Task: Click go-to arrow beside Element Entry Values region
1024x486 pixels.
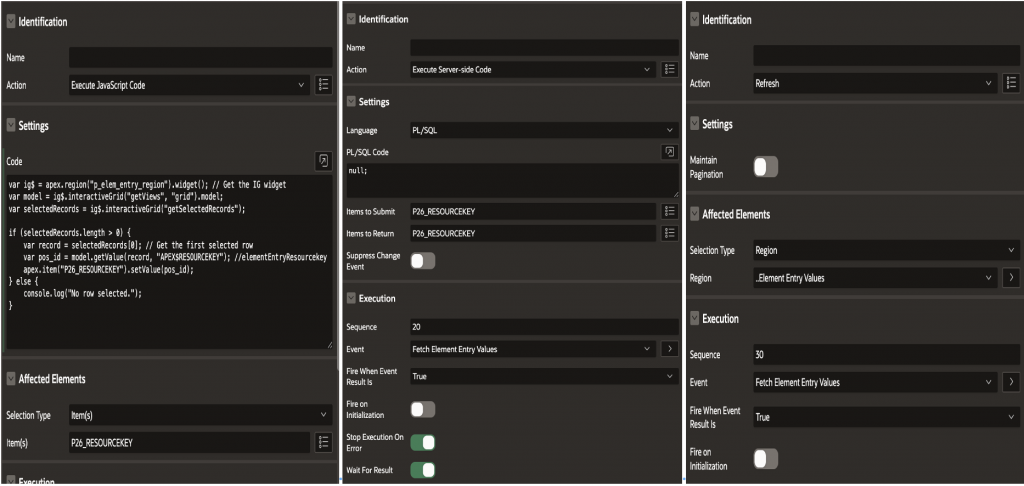Action: coord(1011,277)
